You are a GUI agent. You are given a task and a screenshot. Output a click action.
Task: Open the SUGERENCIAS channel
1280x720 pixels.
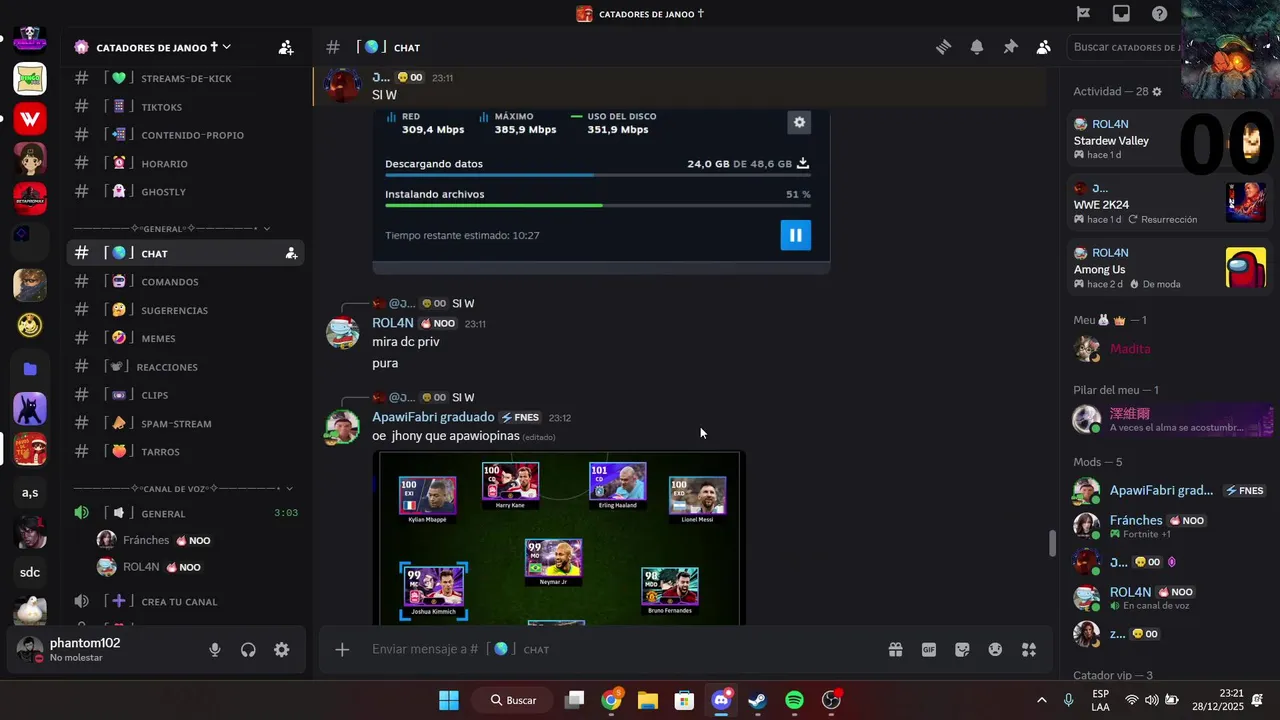pyautogui.click(x=186, y=310)
